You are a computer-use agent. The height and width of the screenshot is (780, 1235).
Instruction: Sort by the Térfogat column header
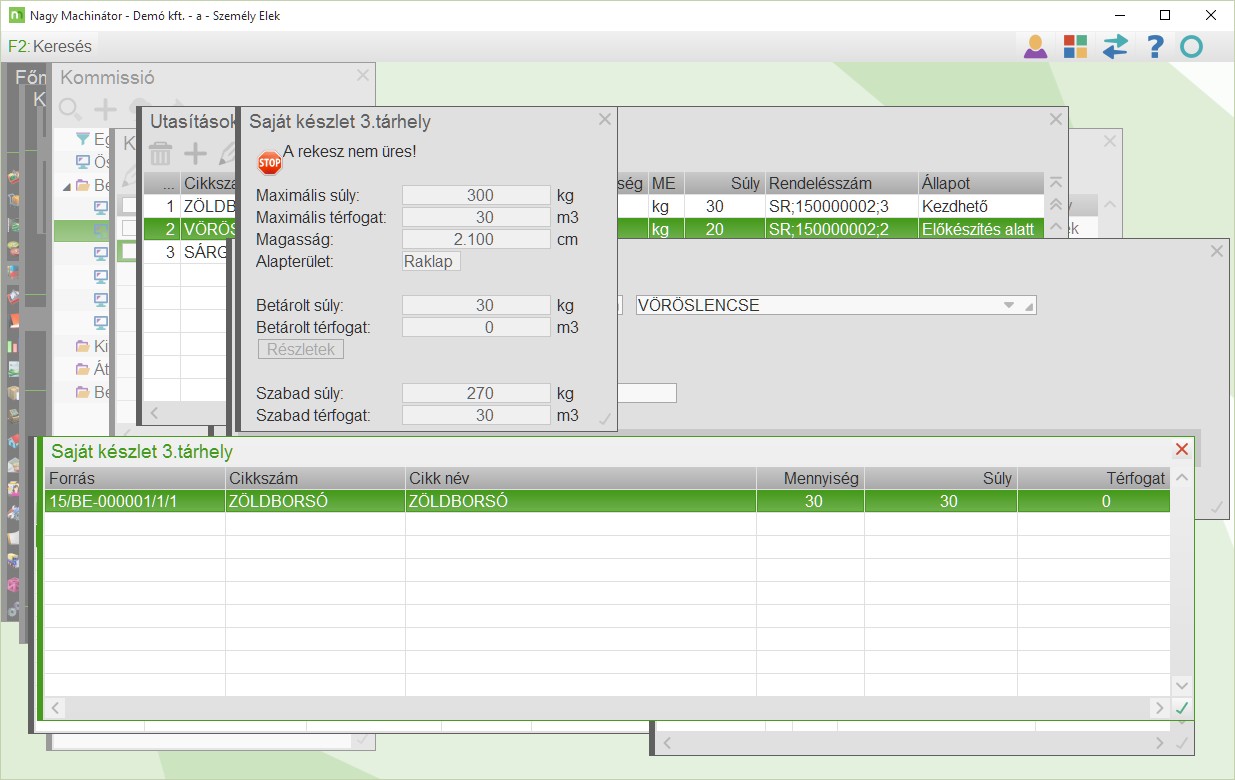[1094, 478]
